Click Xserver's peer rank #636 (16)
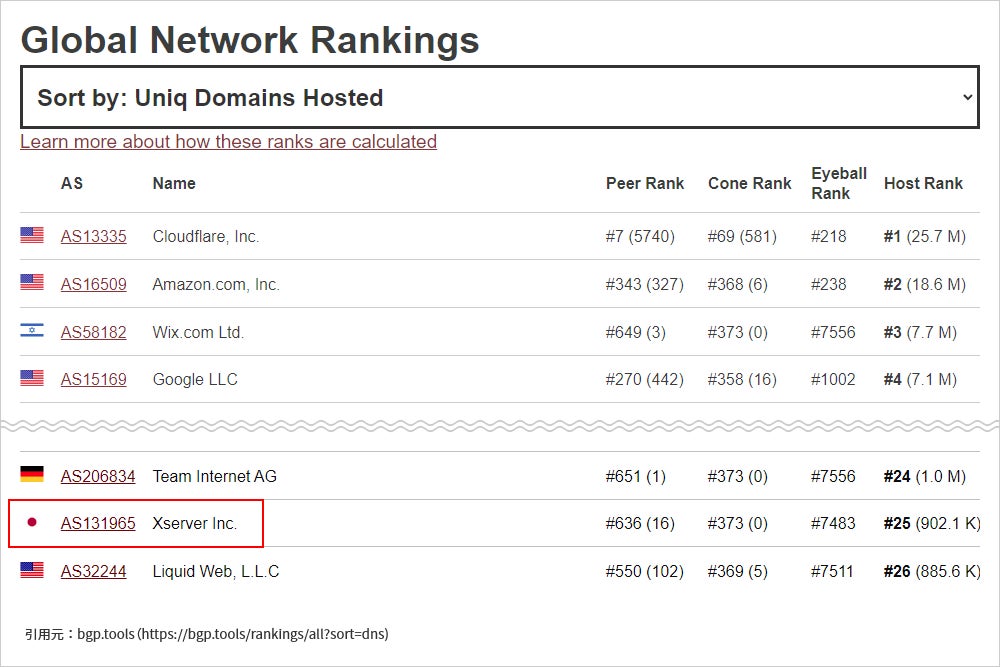 (x=640, y=524)
